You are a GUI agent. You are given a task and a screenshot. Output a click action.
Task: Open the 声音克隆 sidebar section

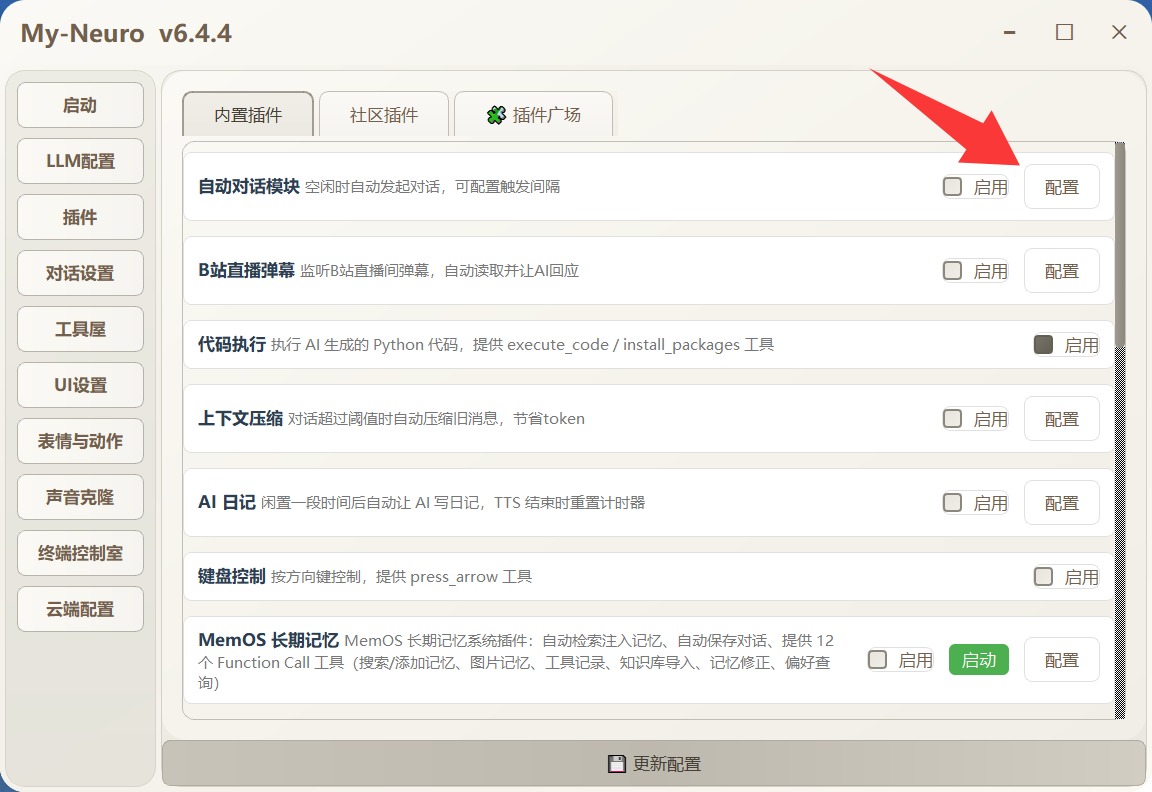[x=80, y=497]
